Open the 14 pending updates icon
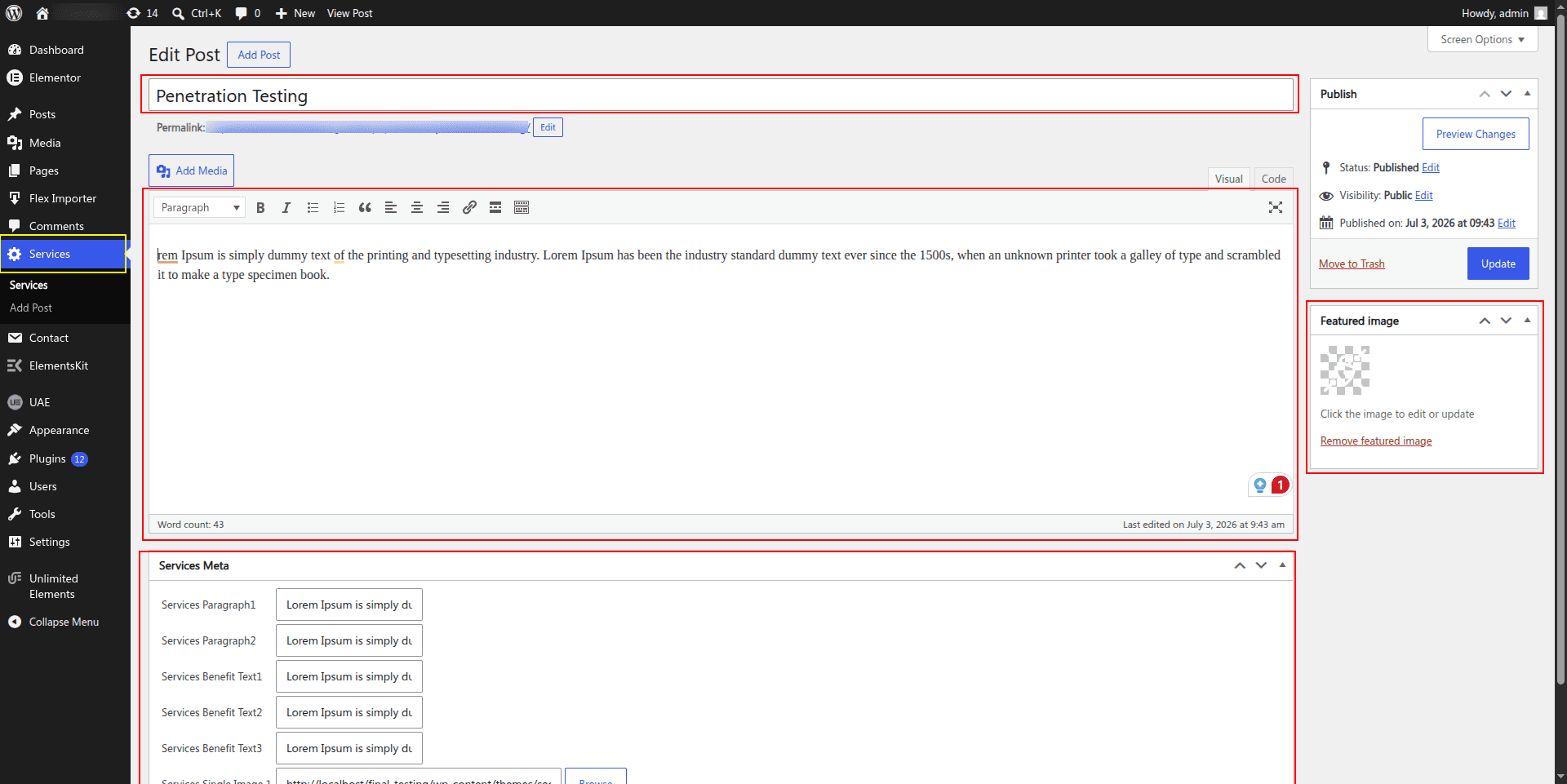 (142, 13)
